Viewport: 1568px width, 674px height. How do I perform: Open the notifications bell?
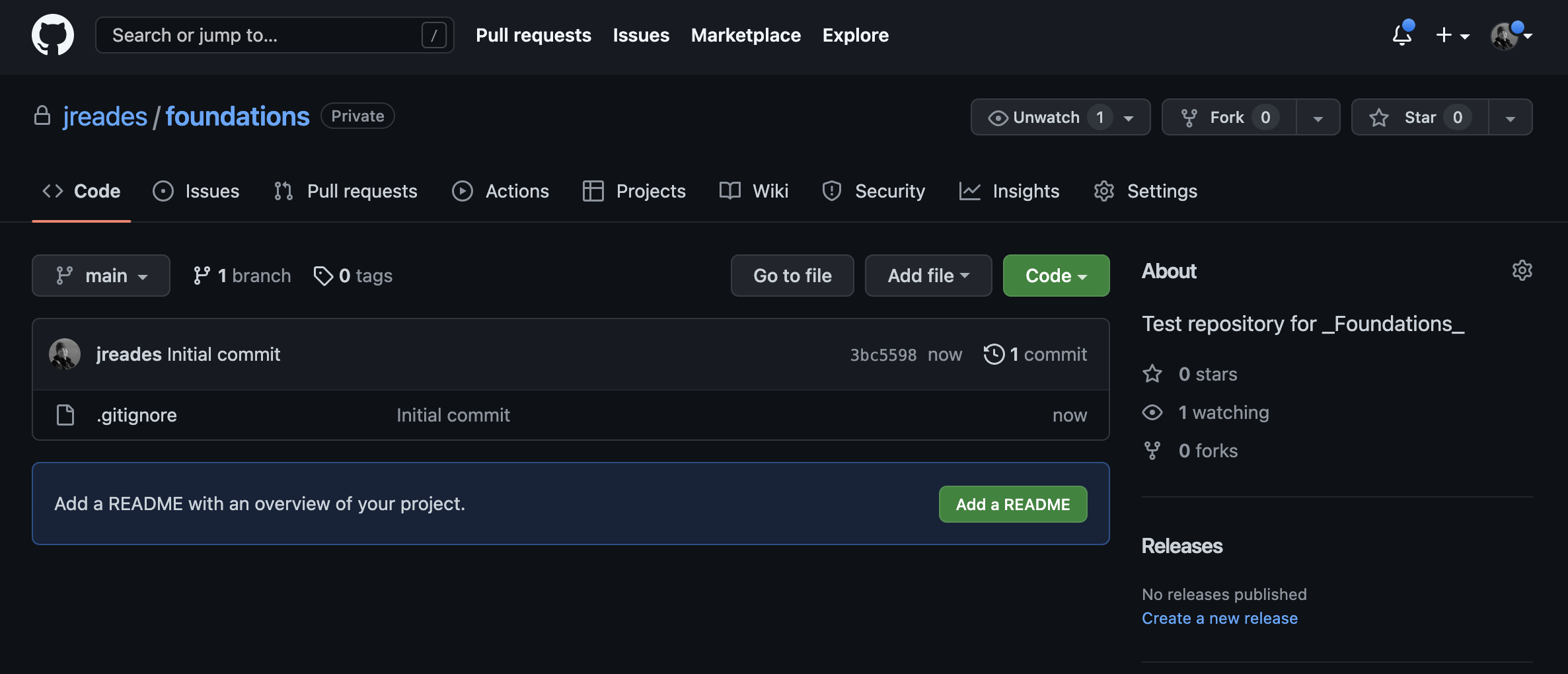tap(1401, 35)
